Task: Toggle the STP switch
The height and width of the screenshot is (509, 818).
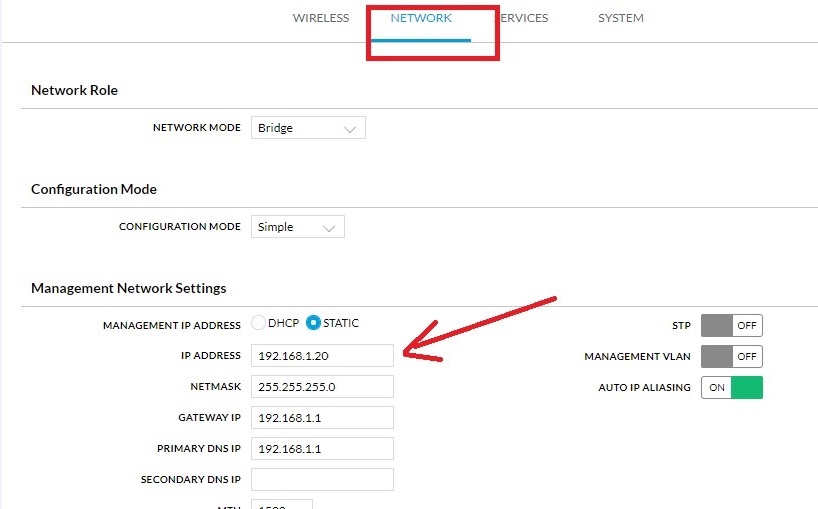Action: (731, 325)
